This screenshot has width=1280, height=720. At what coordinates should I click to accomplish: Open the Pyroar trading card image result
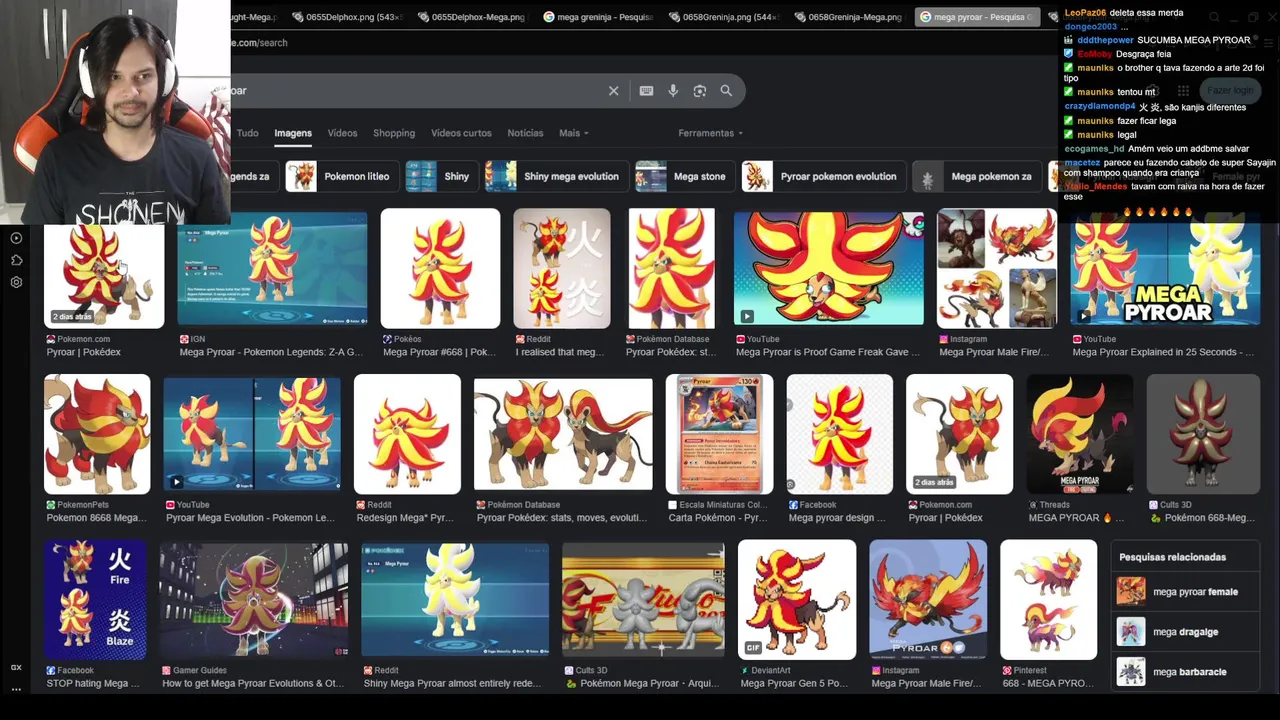719,434
